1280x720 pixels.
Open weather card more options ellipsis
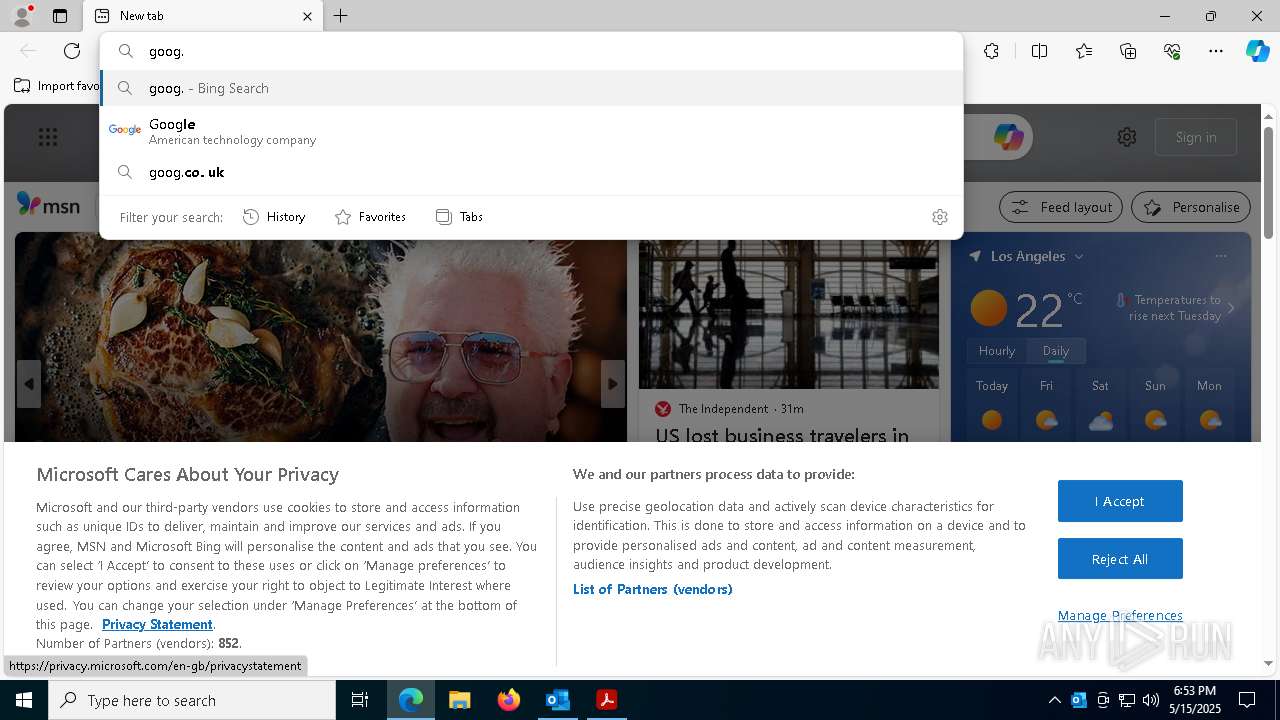click(x=1220, y=256)
